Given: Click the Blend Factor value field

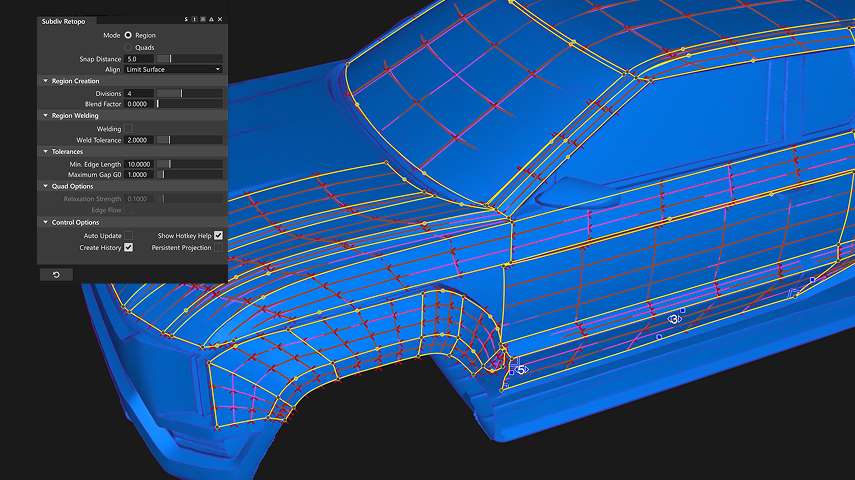Looking at the screenshot, I should (x=139, y=104).
